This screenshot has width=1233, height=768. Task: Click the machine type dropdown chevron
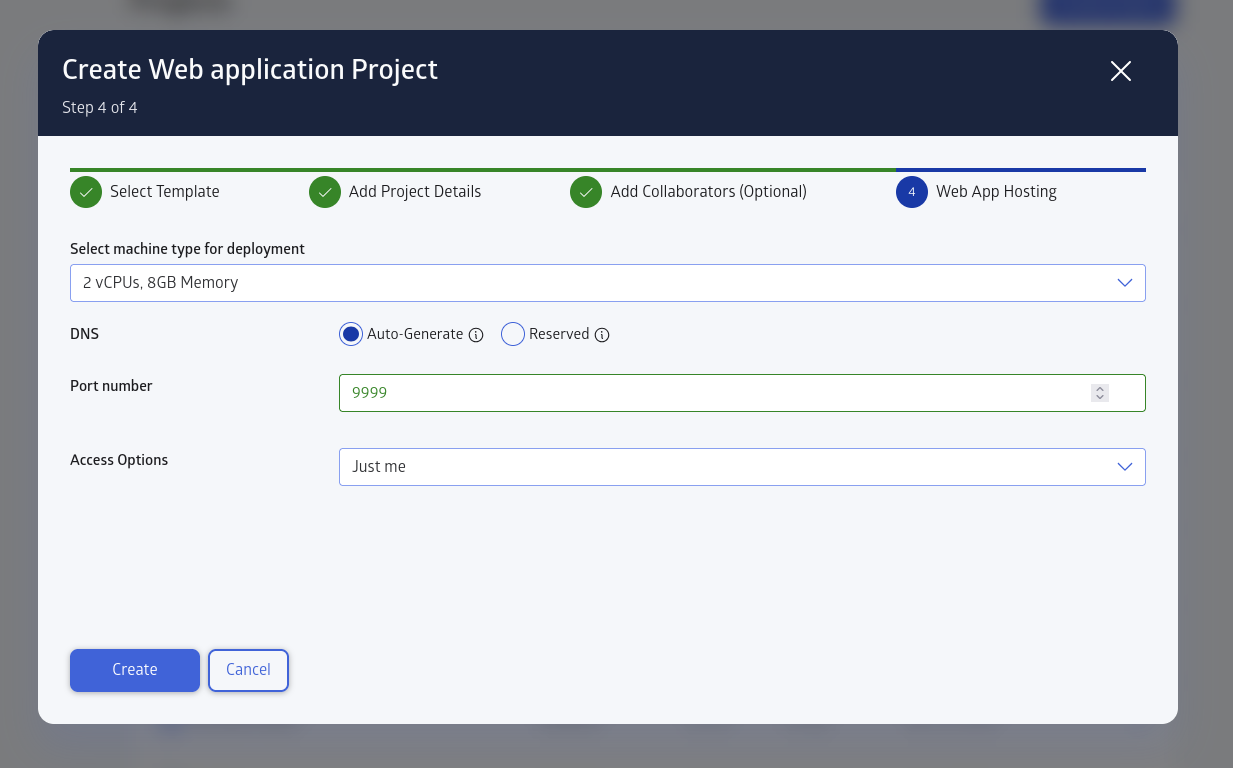[1124, 283]
